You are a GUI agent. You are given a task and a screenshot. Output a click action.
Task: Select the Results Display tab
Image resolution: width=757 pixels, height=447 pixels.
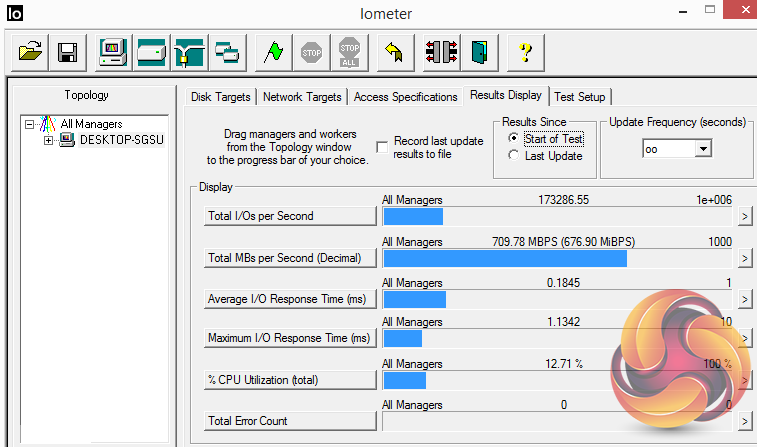[x=506, y=95]
